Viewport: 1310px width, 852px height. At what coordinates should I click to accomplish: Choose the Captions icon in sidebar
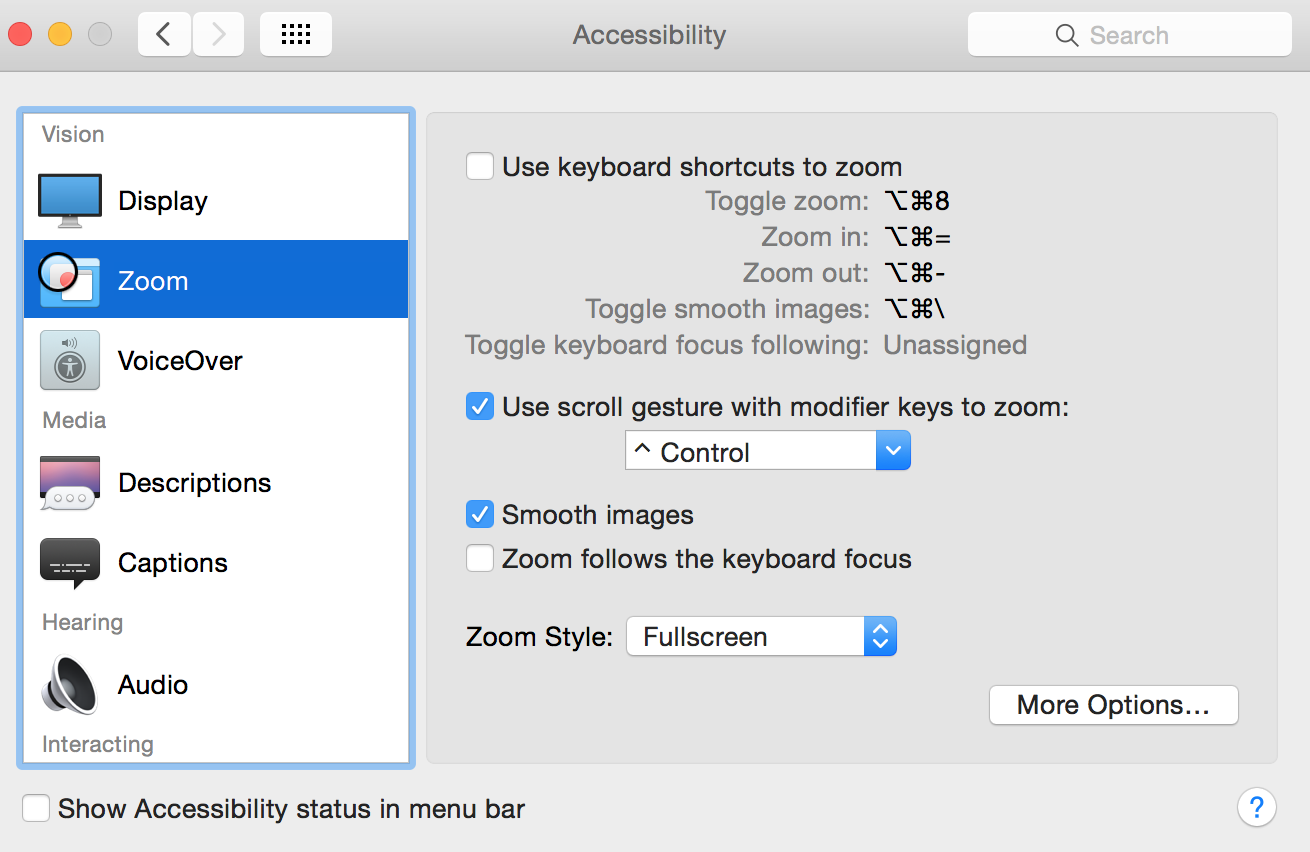[x=70, y=563]
